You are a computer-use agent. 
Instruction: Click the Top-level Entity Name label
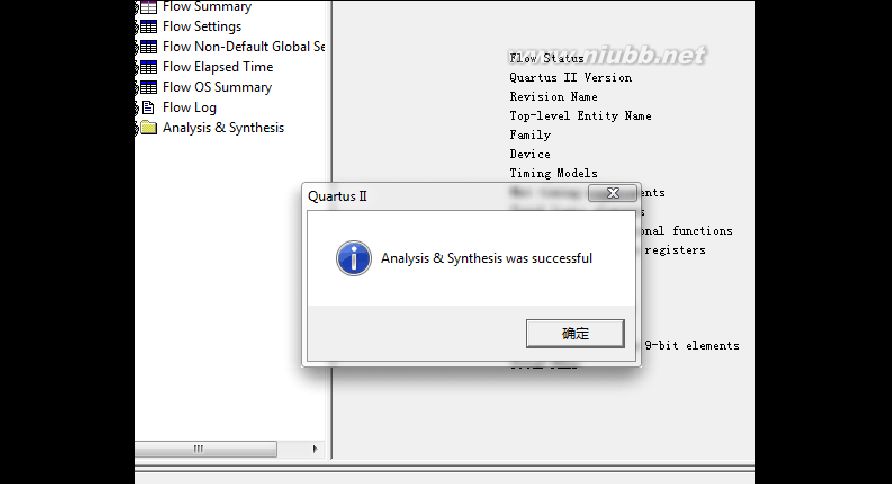[580, 116]
